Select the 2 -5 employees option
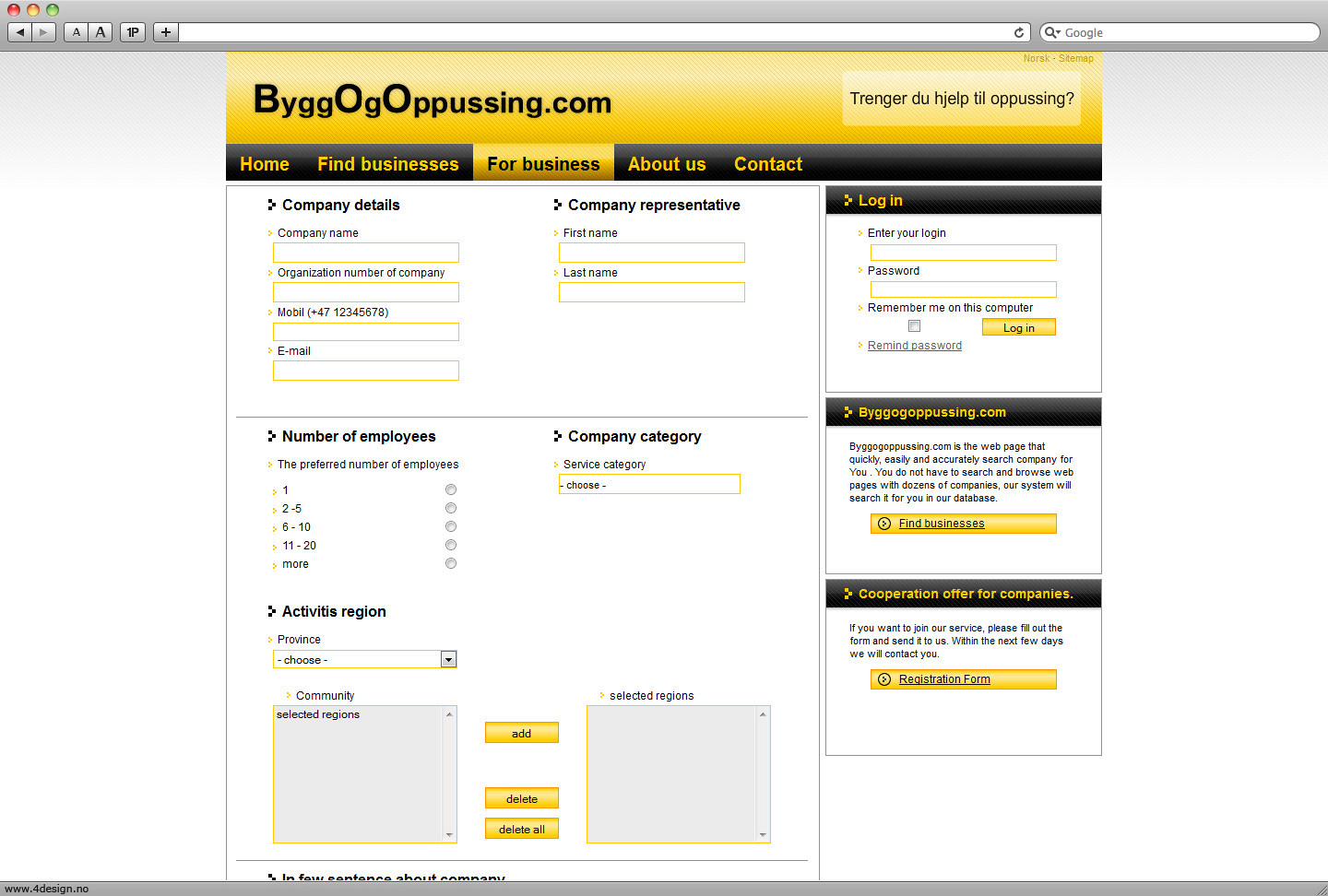1328x896 pixels. click(451, 508)
